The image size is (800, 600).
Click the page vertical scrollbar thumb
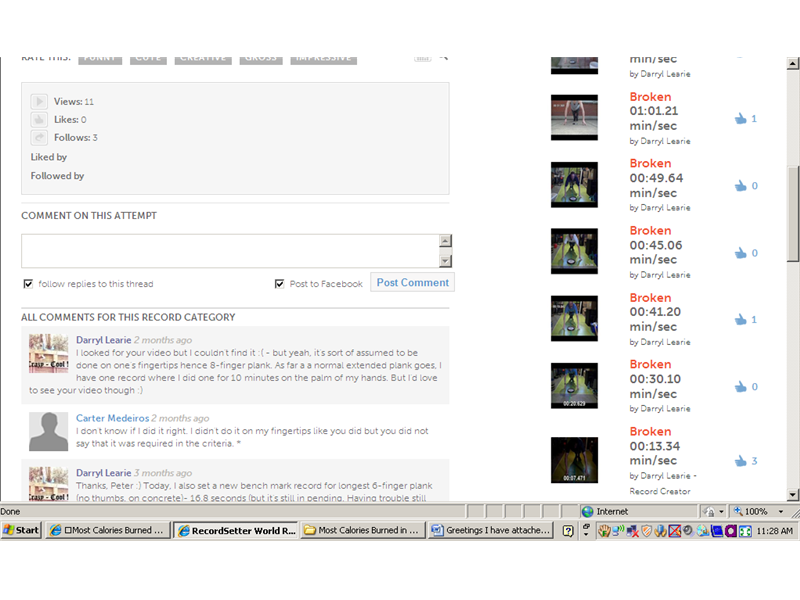click(x=792, y=214)
